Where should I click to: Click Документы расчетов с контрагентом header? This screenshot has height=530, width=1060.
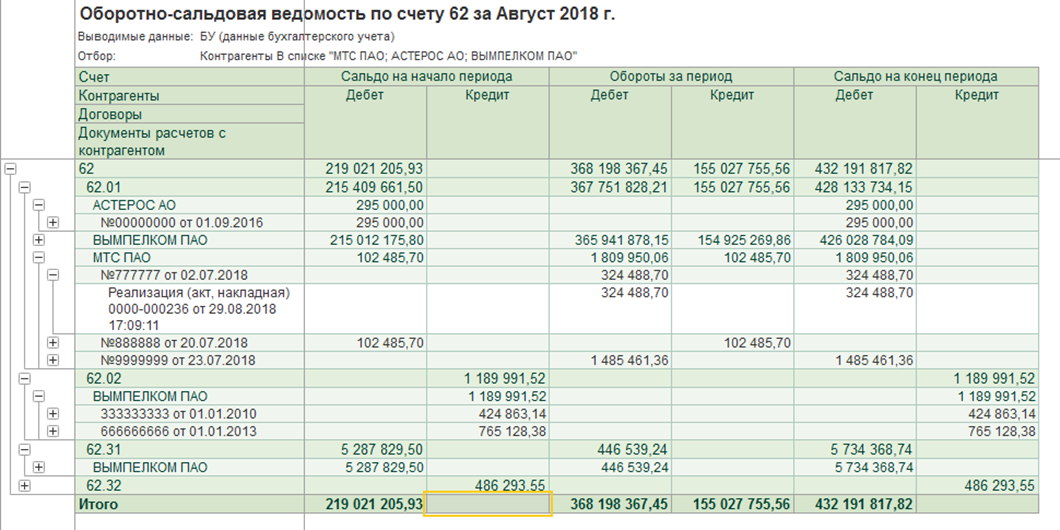pos(190,142)
